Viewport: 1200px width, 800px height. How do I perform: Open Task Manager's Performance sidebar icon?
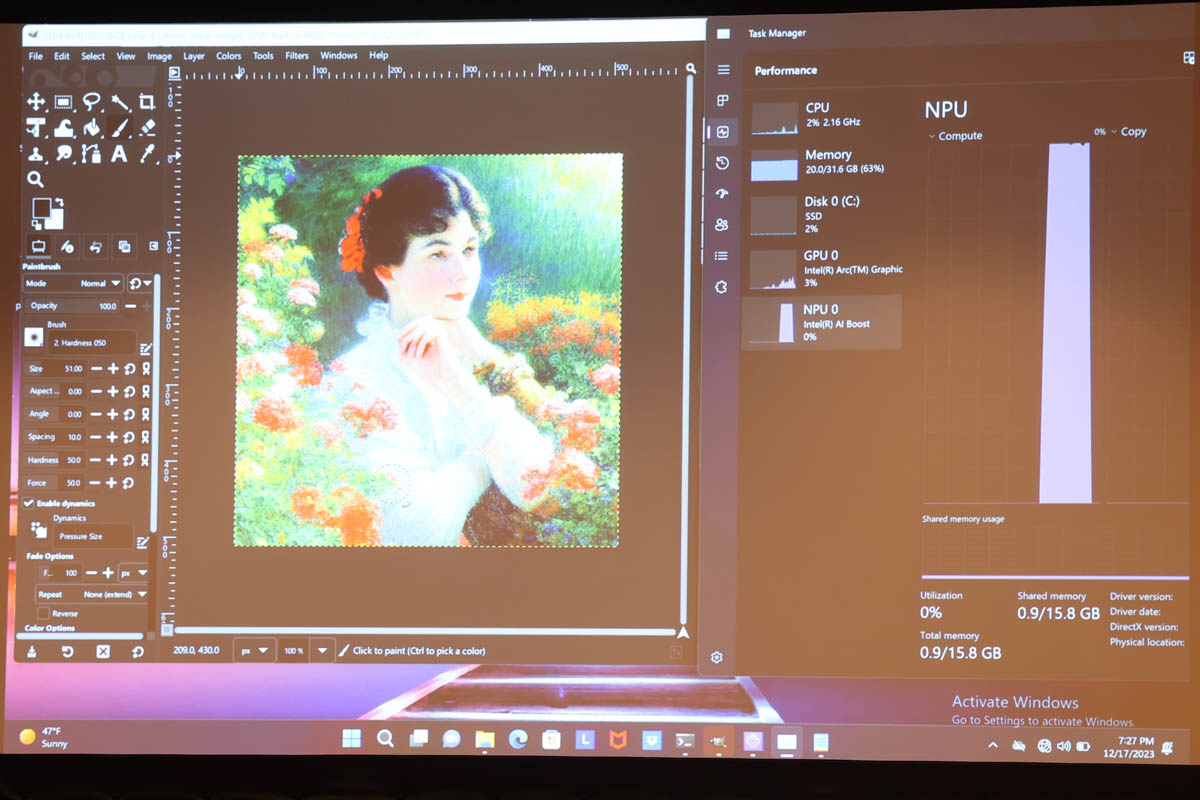click(x=721, y=131)
